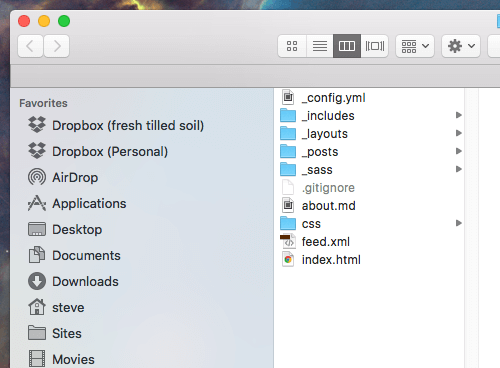The width and height of the screenshot is (500, 368).
Task: Select the column view button
Action: (x=347, y=46)
